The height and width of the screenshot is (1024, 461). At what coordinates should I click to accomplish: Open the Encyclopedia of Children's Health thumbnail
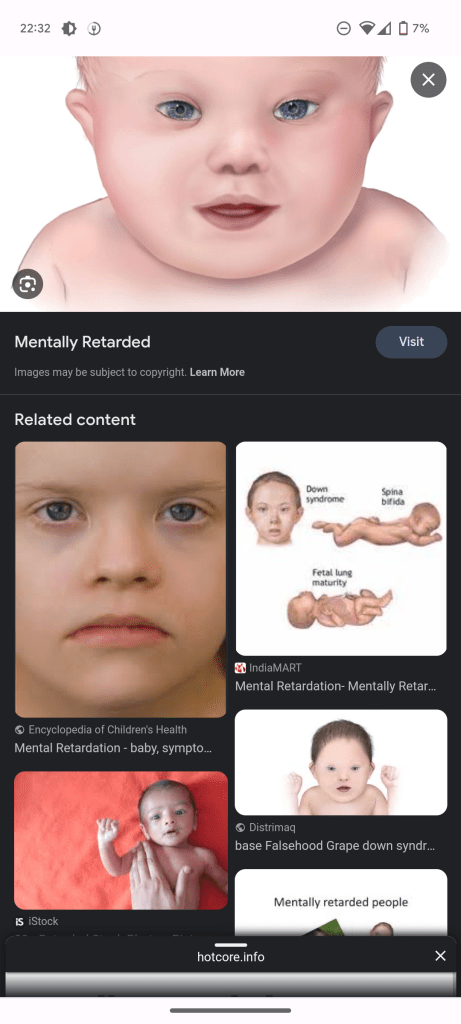click(120, 580)
